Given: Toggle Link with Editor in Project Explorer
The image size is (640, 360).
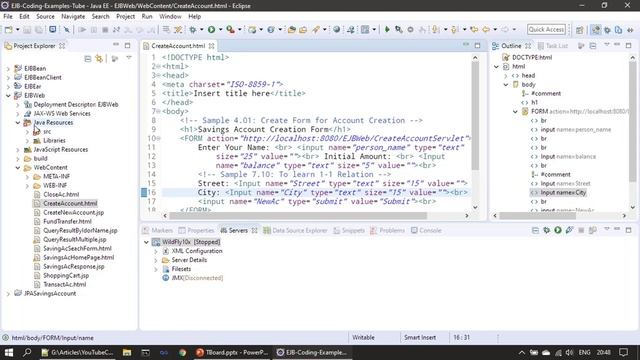Looking at the screenshot, I should (99, 59).
